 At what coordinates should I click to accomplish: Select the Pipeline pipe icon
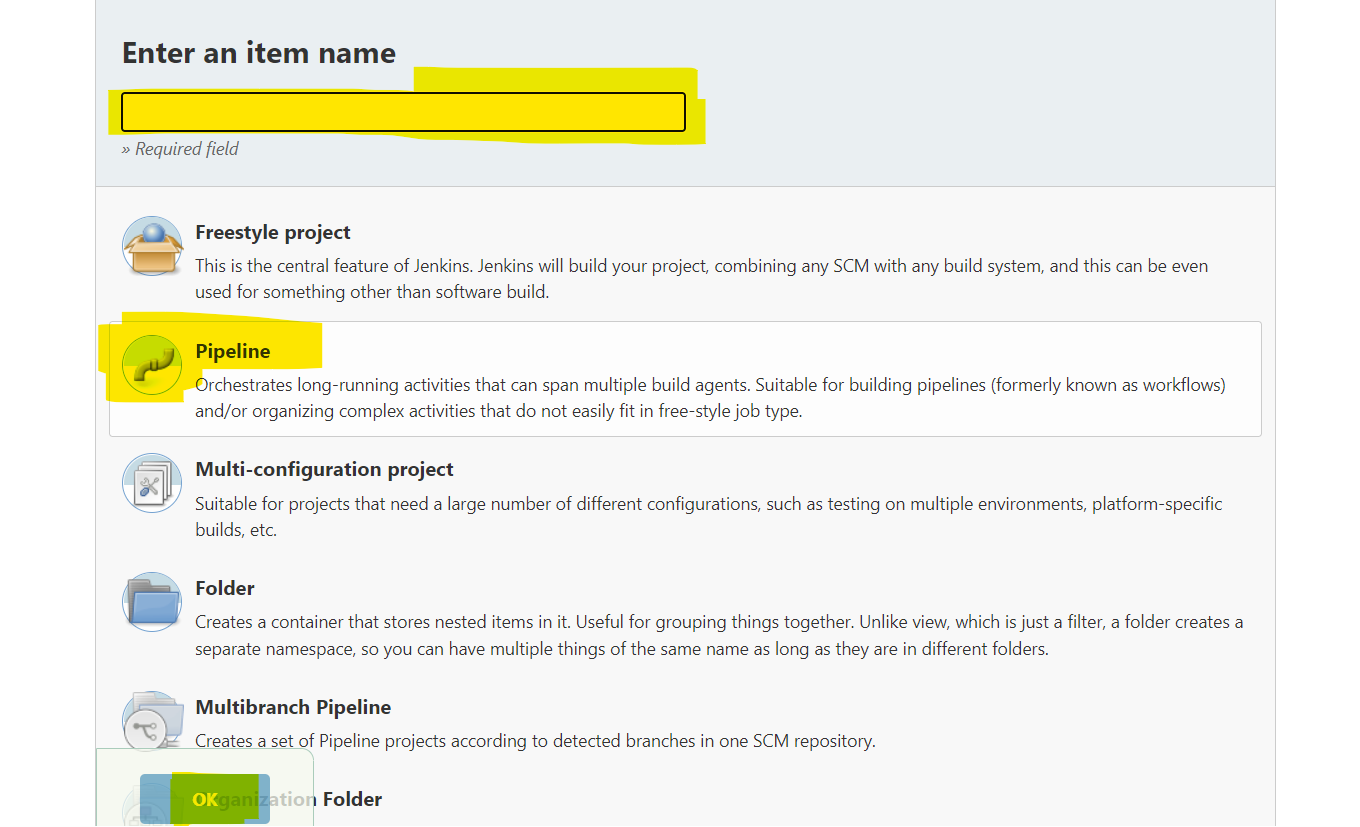pyautogui.click(x=152, y=365)
